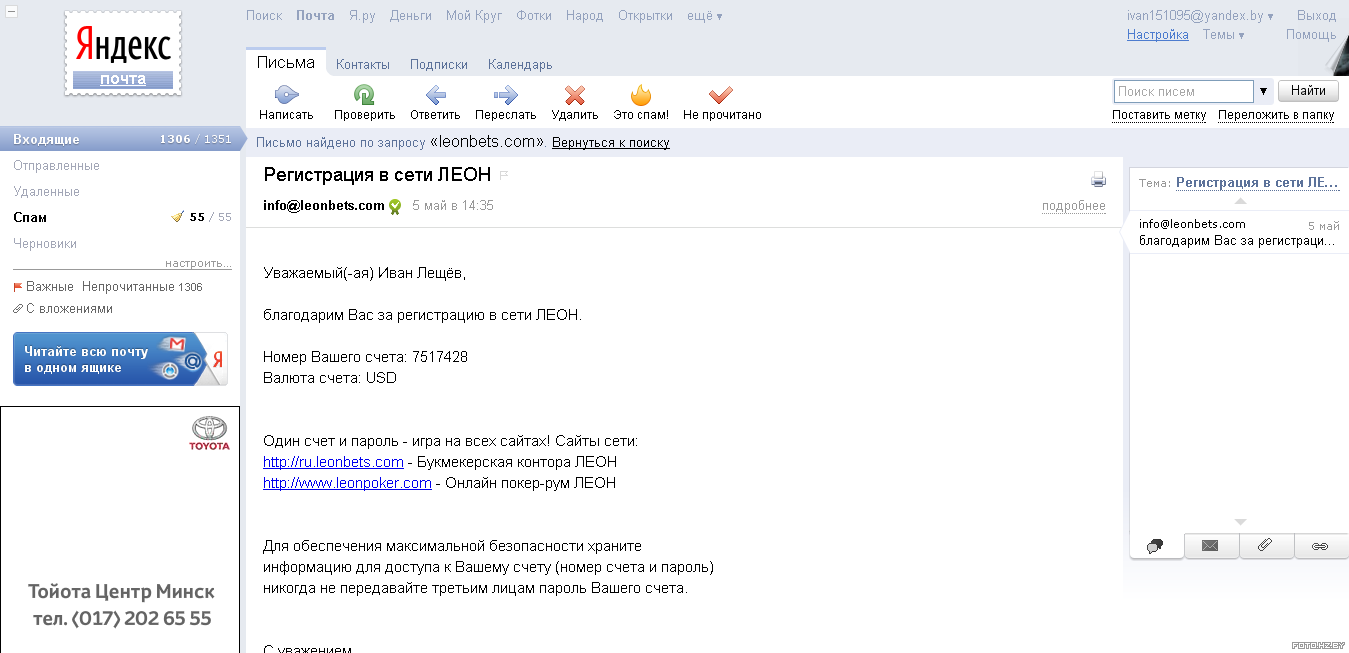This screenshot has height=653, width=1349.
Task: Forward the letter with Переслать icon
Action: [505, 95]
